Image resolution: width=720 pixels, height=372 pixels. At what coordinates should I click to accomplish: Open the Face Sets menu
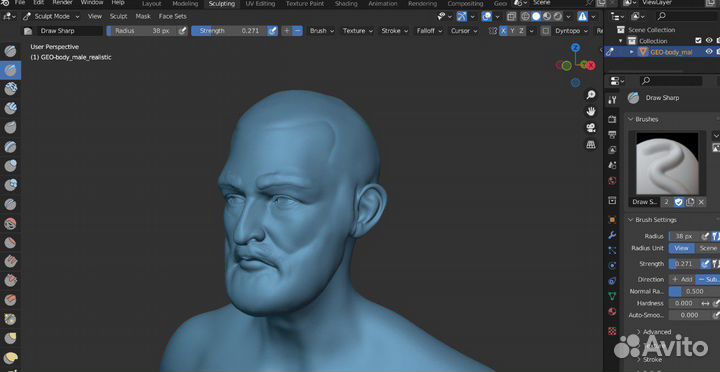click(173, 16)
